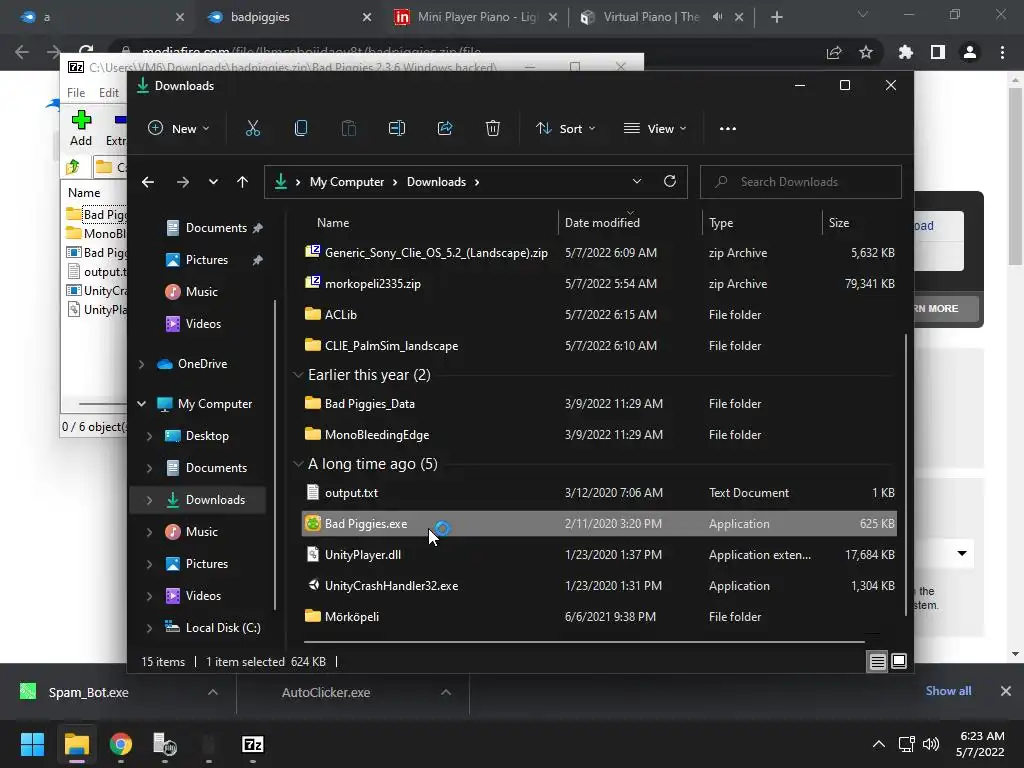Sort by the Name column header

(x=333, y=223)
